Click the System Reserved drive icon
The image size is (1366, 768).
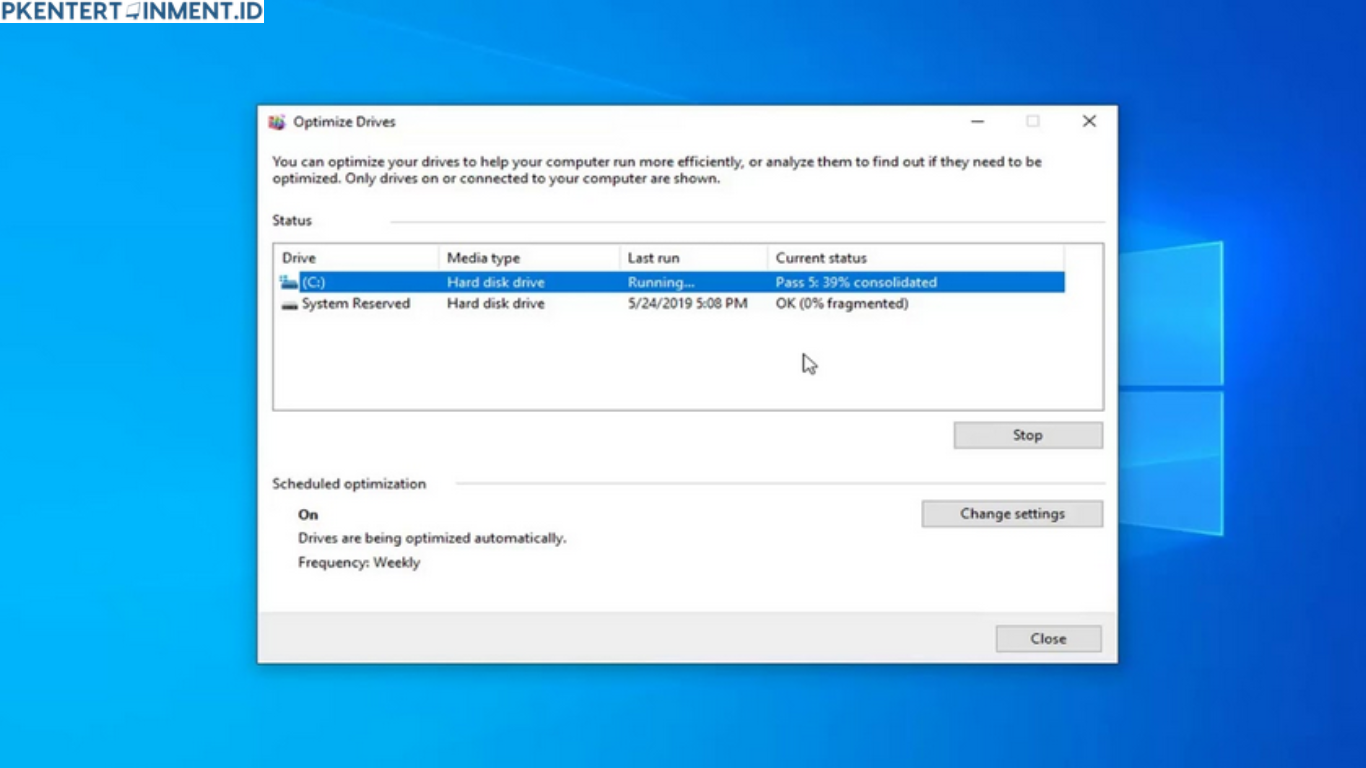(x=287, y=303)
